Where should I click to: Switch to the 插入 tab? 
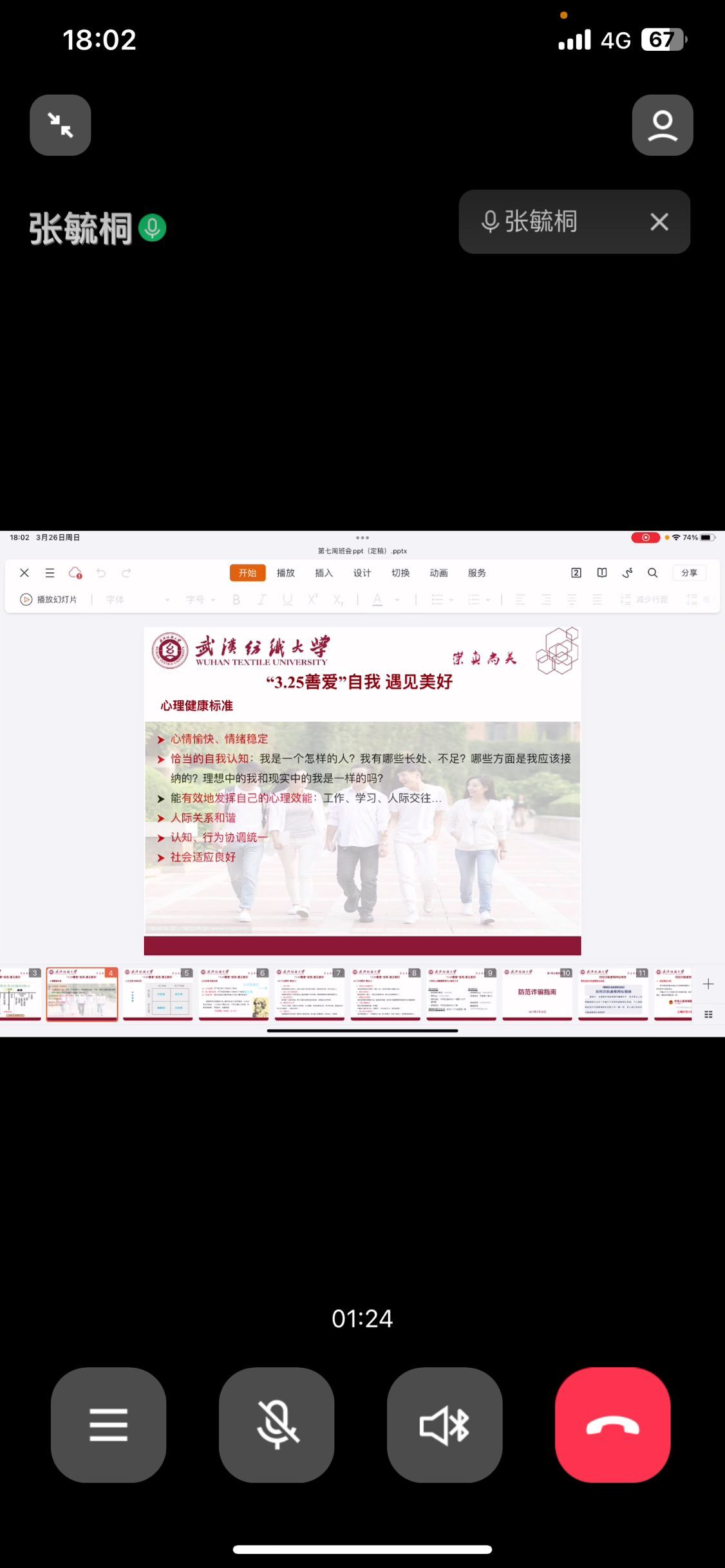pyautogui.click(x=323, y=573)
